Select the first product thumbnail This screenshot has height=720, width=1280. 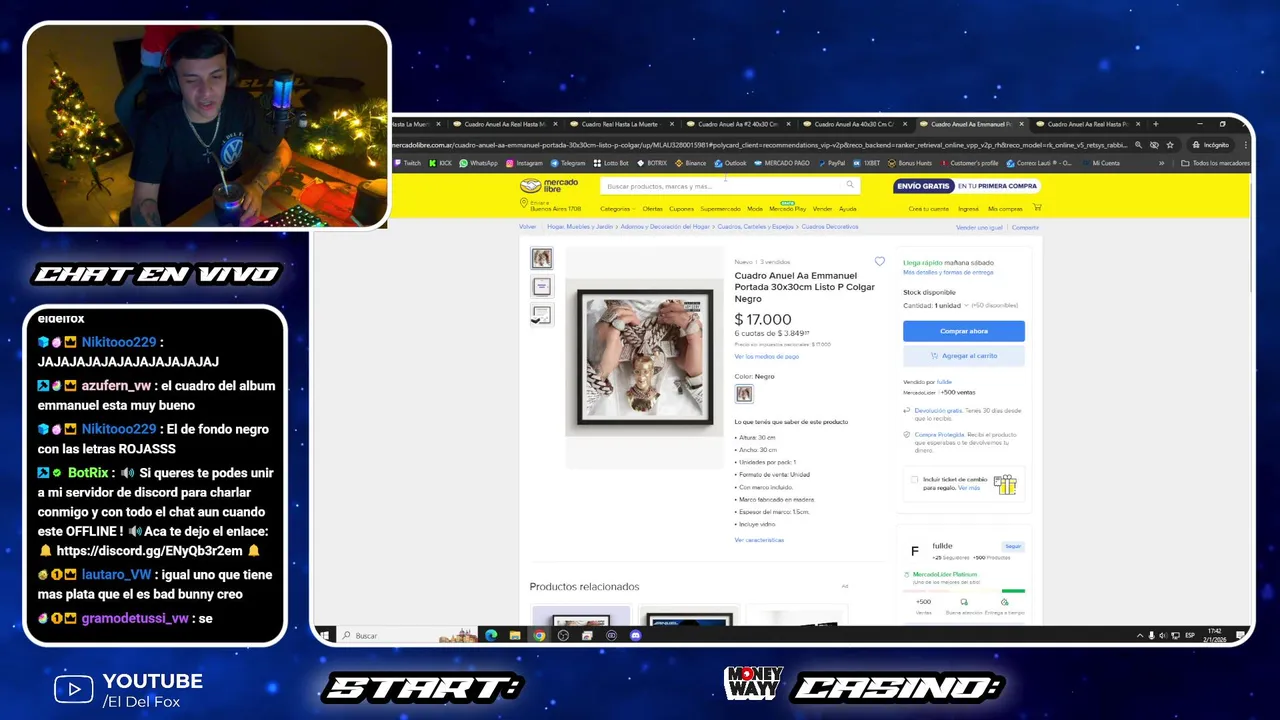pos(541,259)
